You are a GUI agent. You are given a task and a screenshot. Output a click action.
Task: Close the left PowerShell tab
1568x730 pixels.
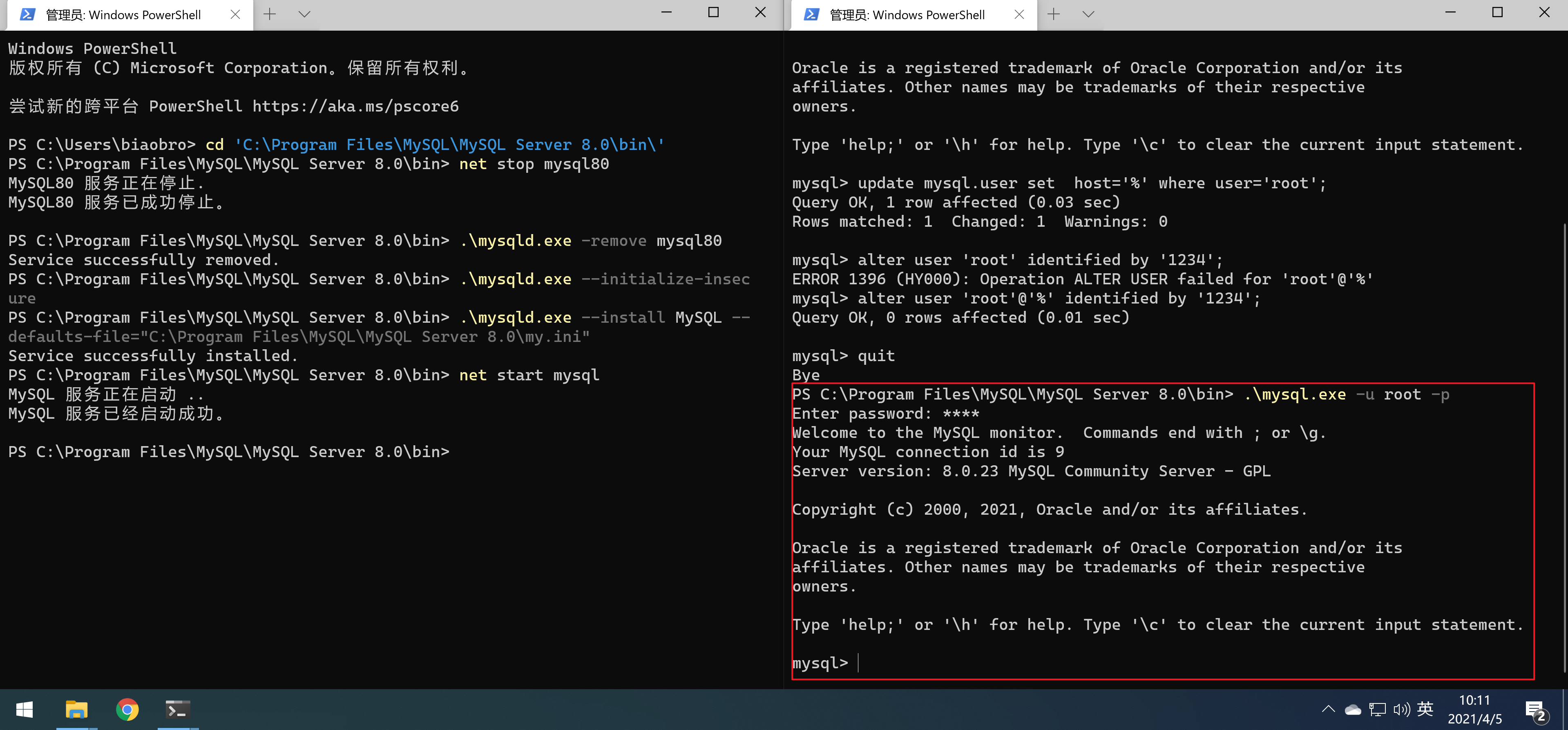235,14
